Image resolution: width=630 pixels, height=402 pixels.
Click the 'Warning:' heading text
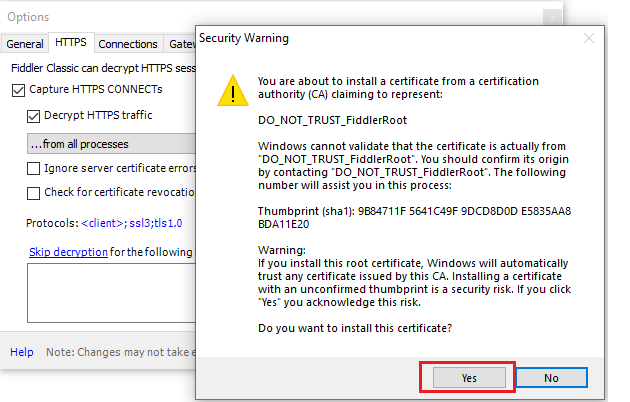pos(282,250)
